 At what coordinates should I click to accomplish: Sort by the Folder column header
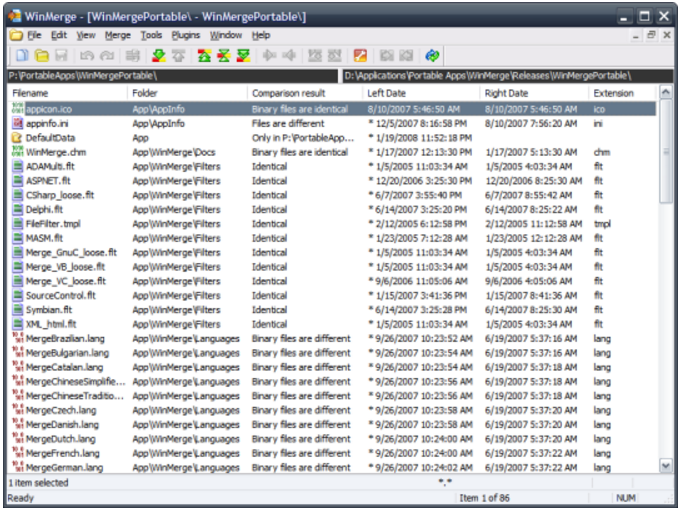click(187, 93)
